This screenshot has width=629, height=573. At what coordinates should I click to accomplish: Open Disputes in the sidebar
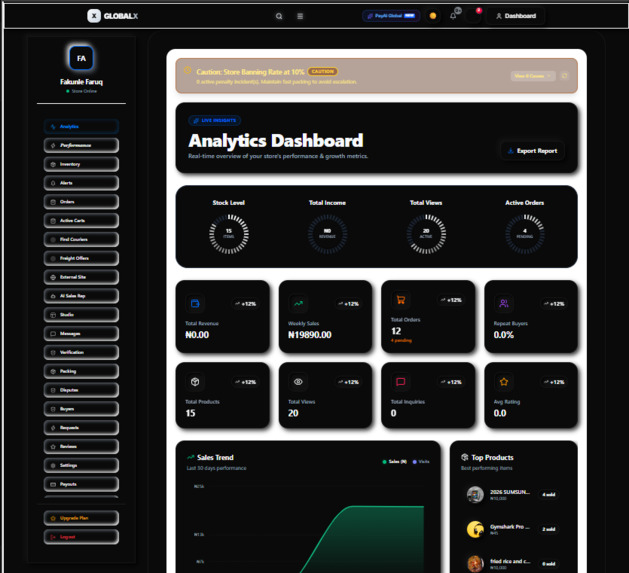click(81, 390)
